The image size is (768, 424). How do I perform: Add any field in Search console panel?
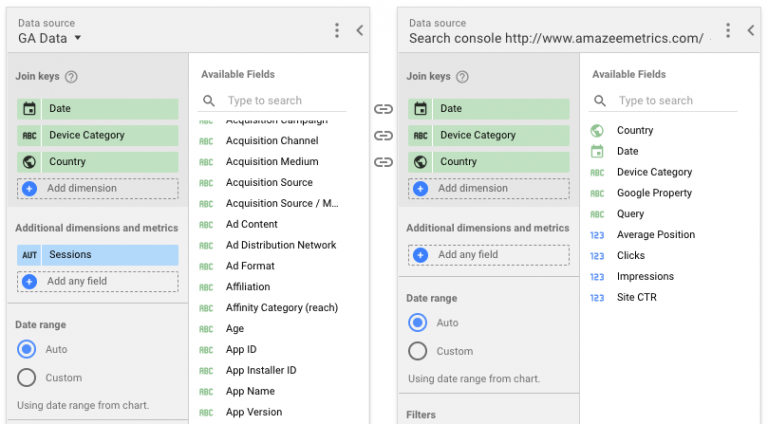point(489,255)
